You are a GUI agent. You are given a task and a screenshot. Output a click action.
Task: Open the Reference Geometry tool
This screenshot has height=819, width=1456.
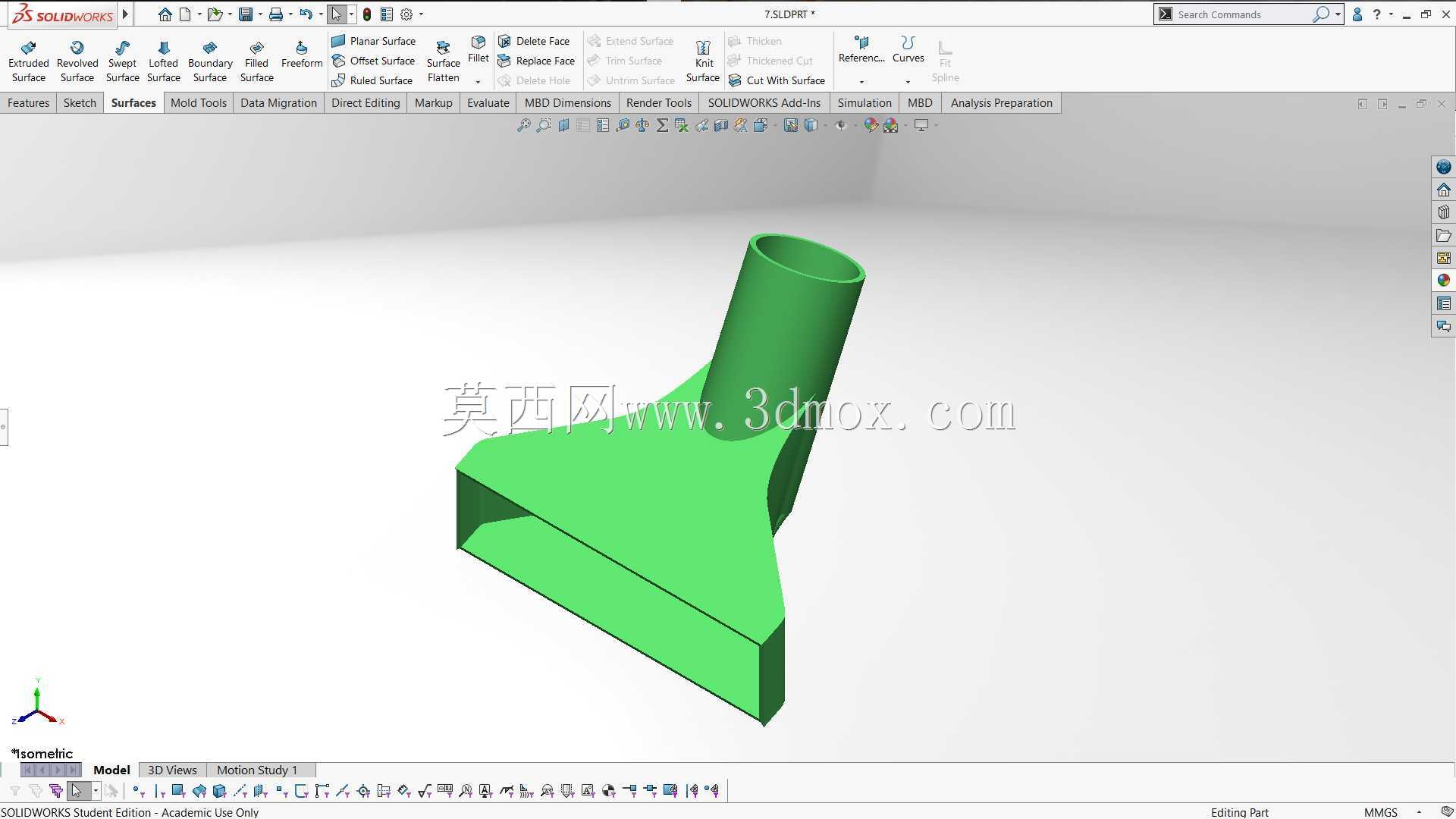(861, 50)
